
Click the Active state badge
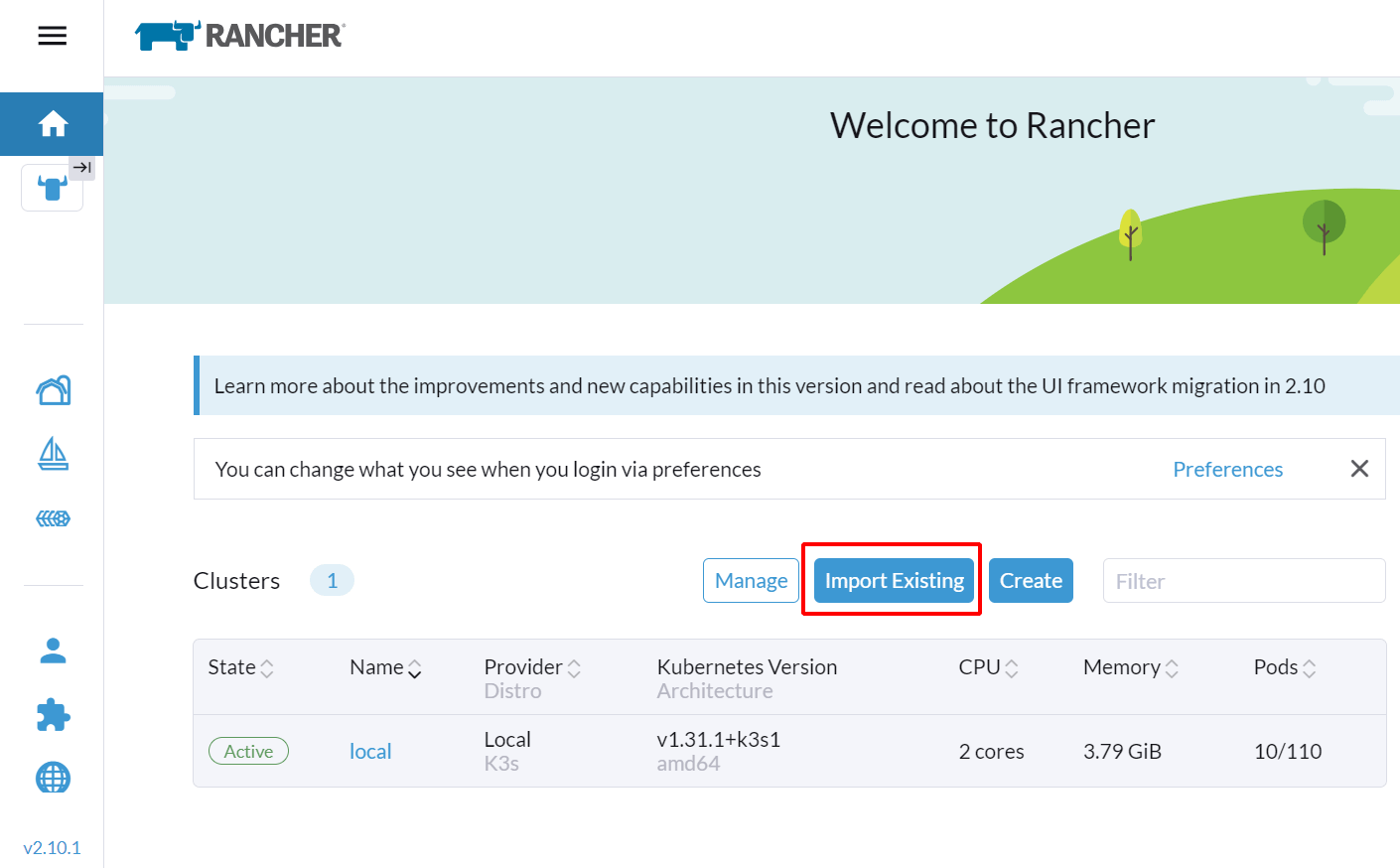click(248, 751)
